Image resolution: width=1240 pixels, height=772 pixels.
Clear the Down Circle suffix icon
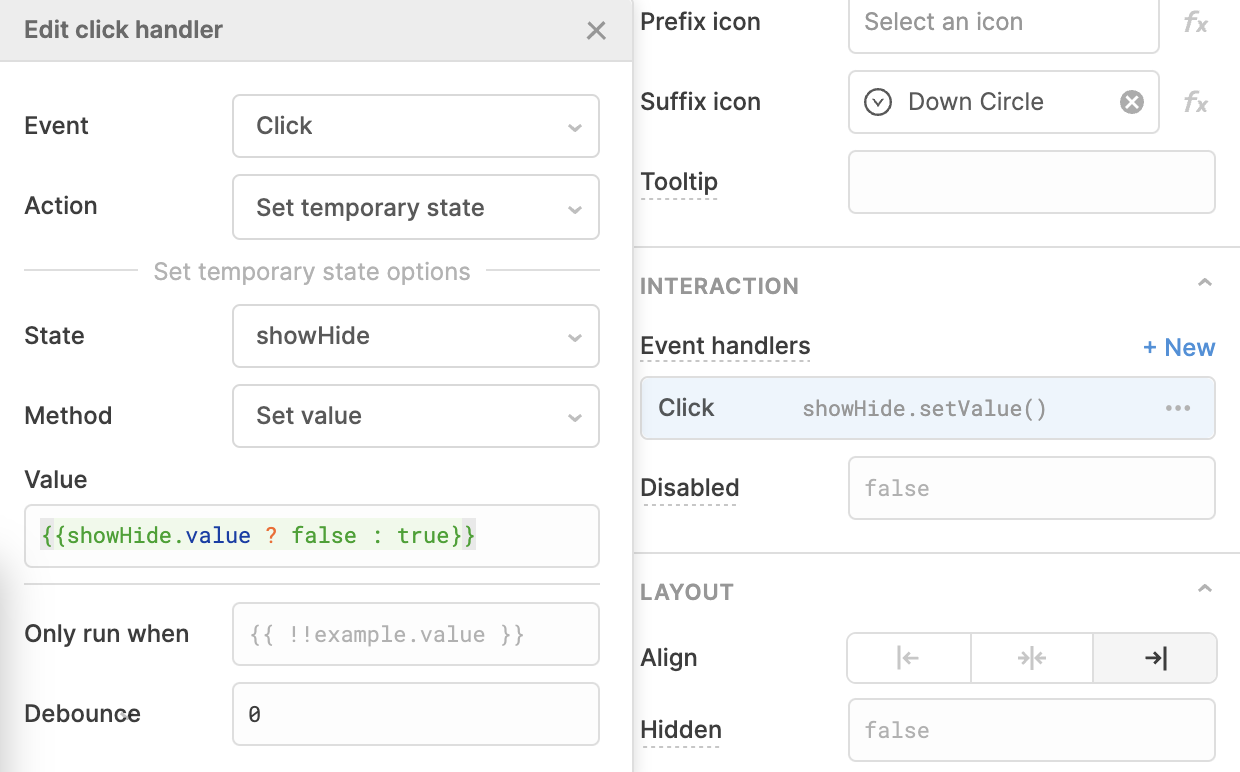[1131, 101]
